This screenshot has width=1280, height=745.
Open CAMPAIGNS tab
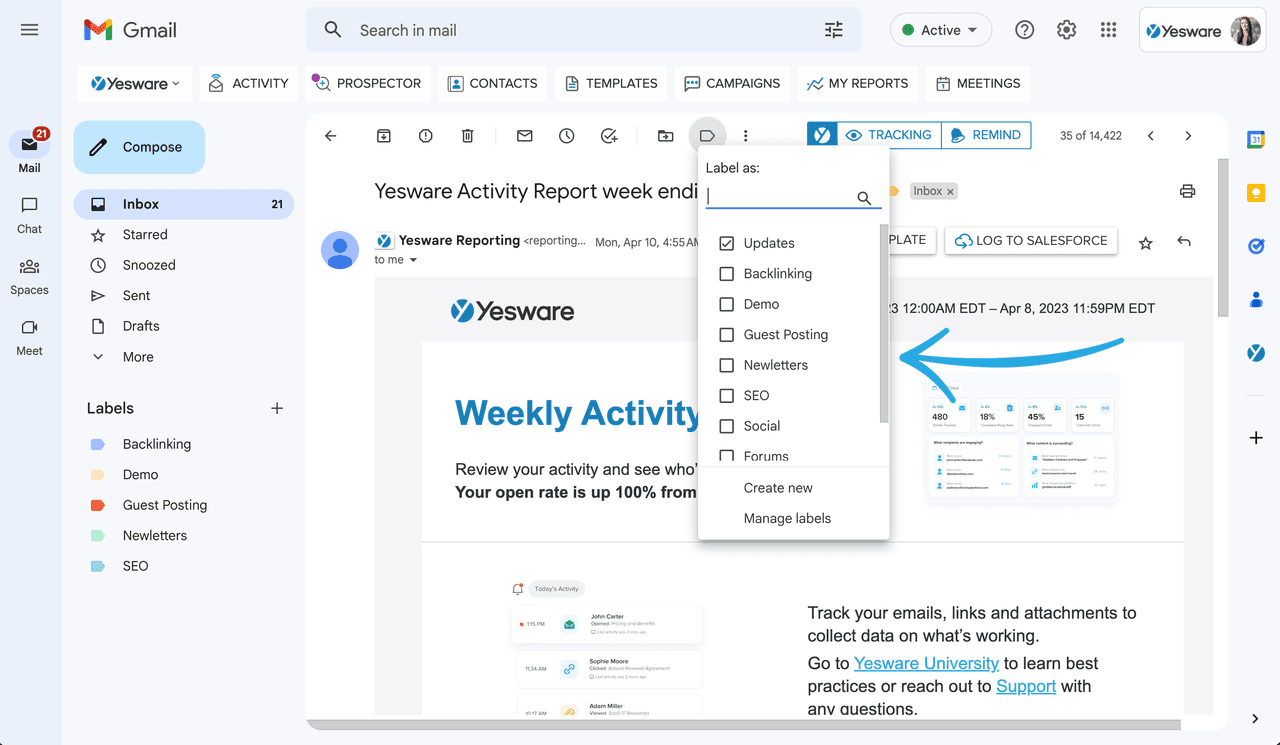732,84
